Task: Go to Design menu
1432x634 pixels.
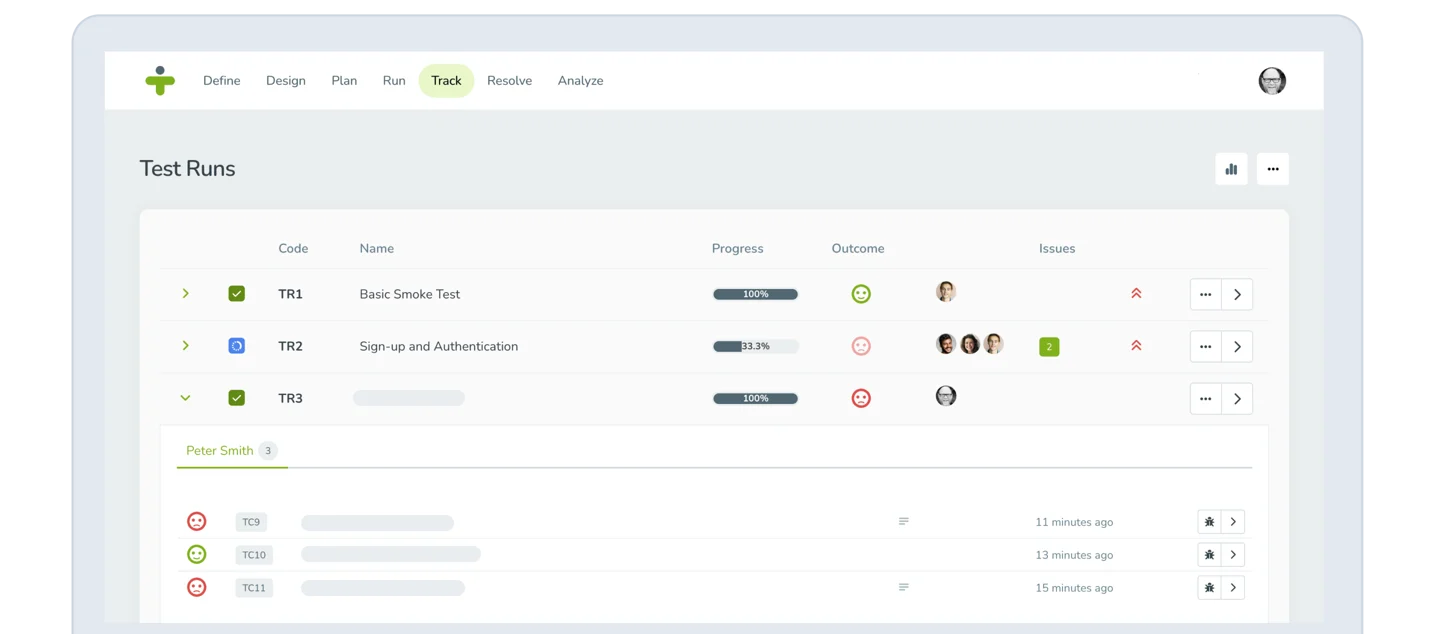Action: [286, 81]
